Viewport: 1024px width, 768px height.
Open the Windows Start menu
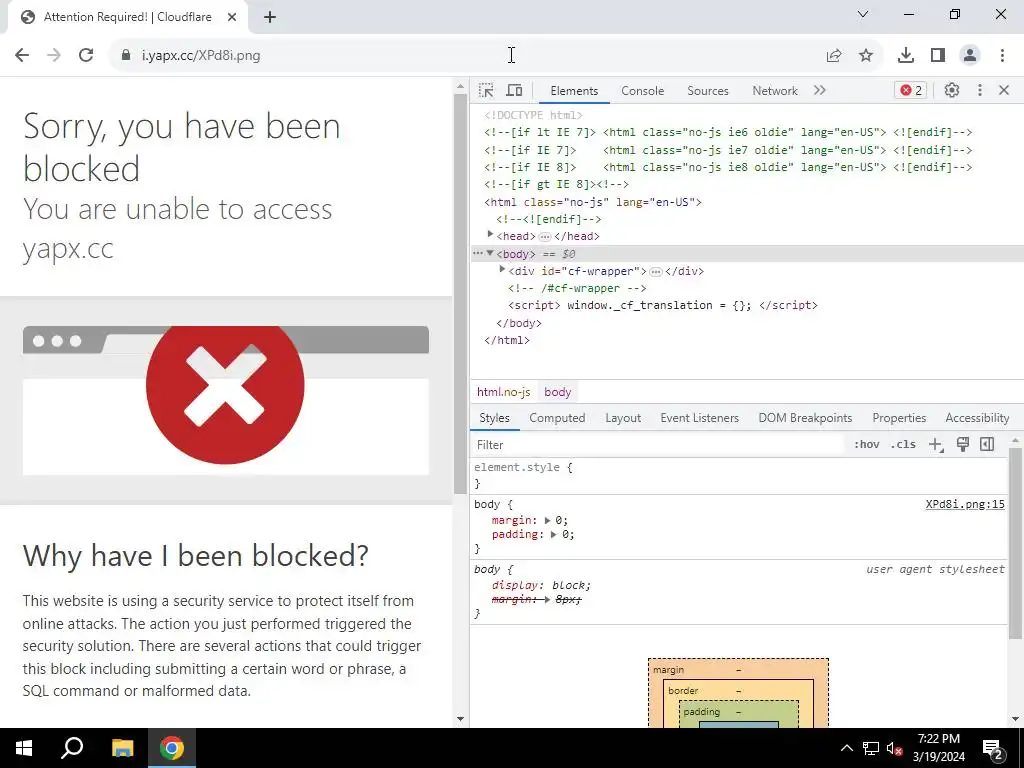(x=24, y=748)
